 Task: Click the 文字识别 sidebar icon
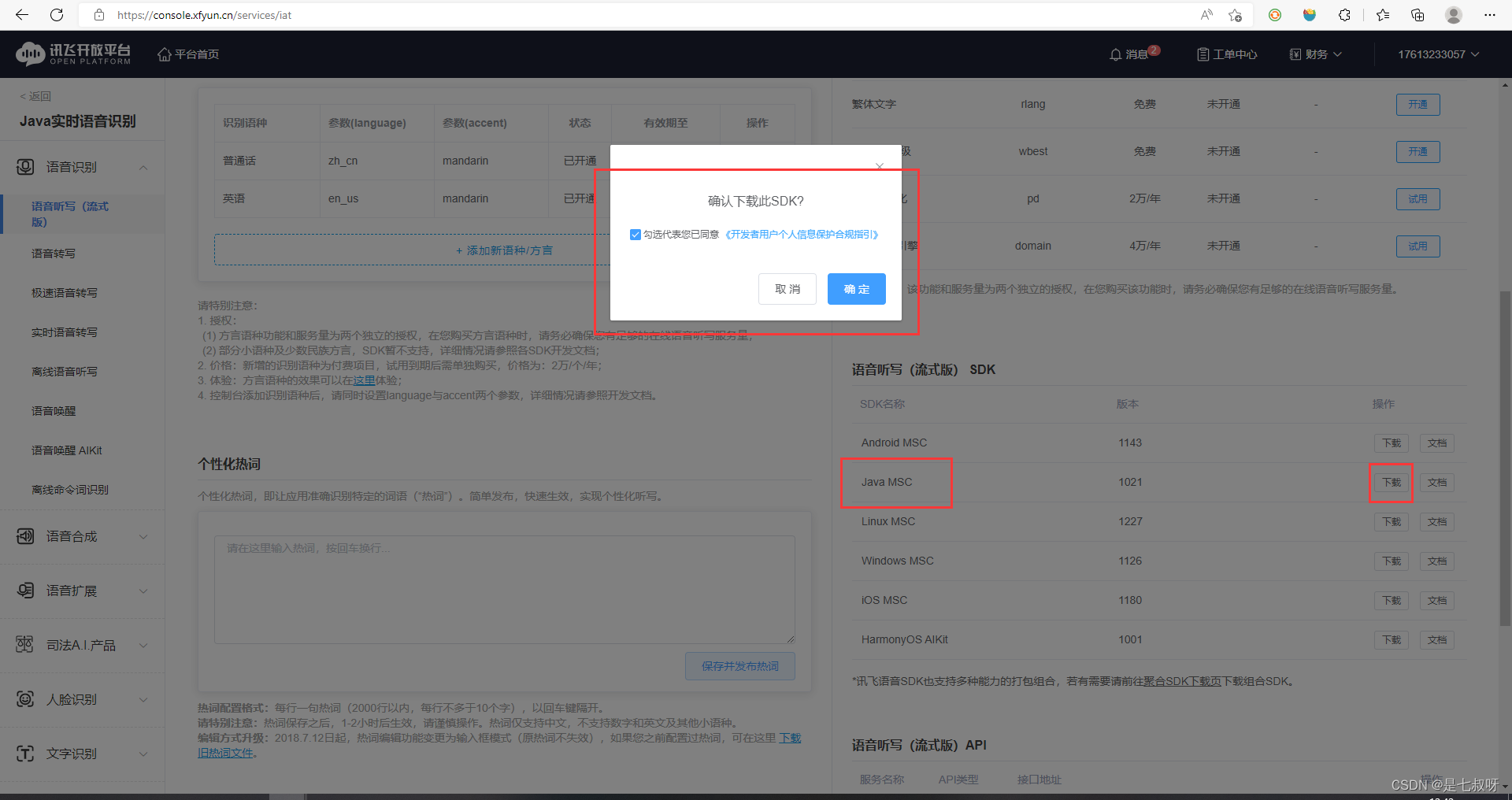25,754
